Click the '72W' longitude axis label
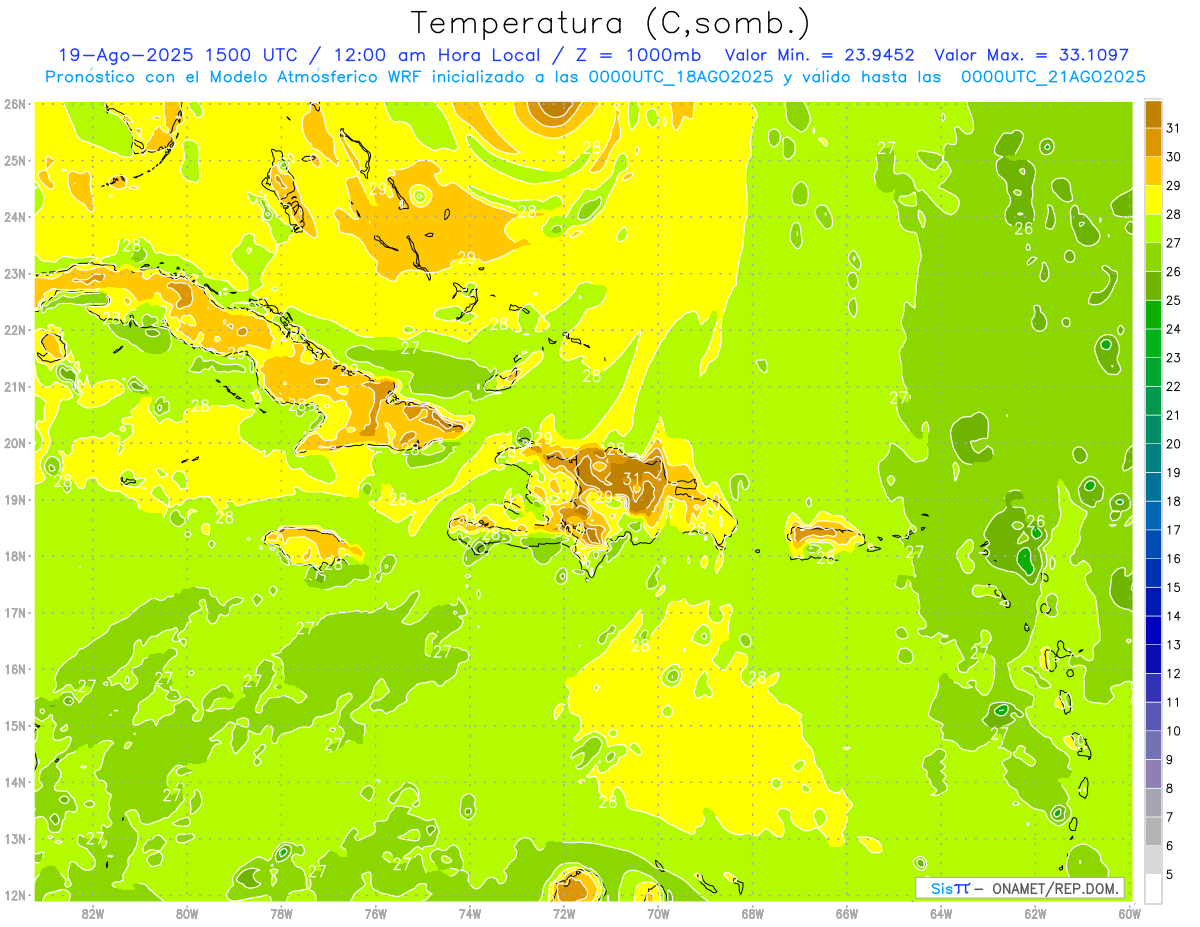The image size is (1200, 927). 564,913
